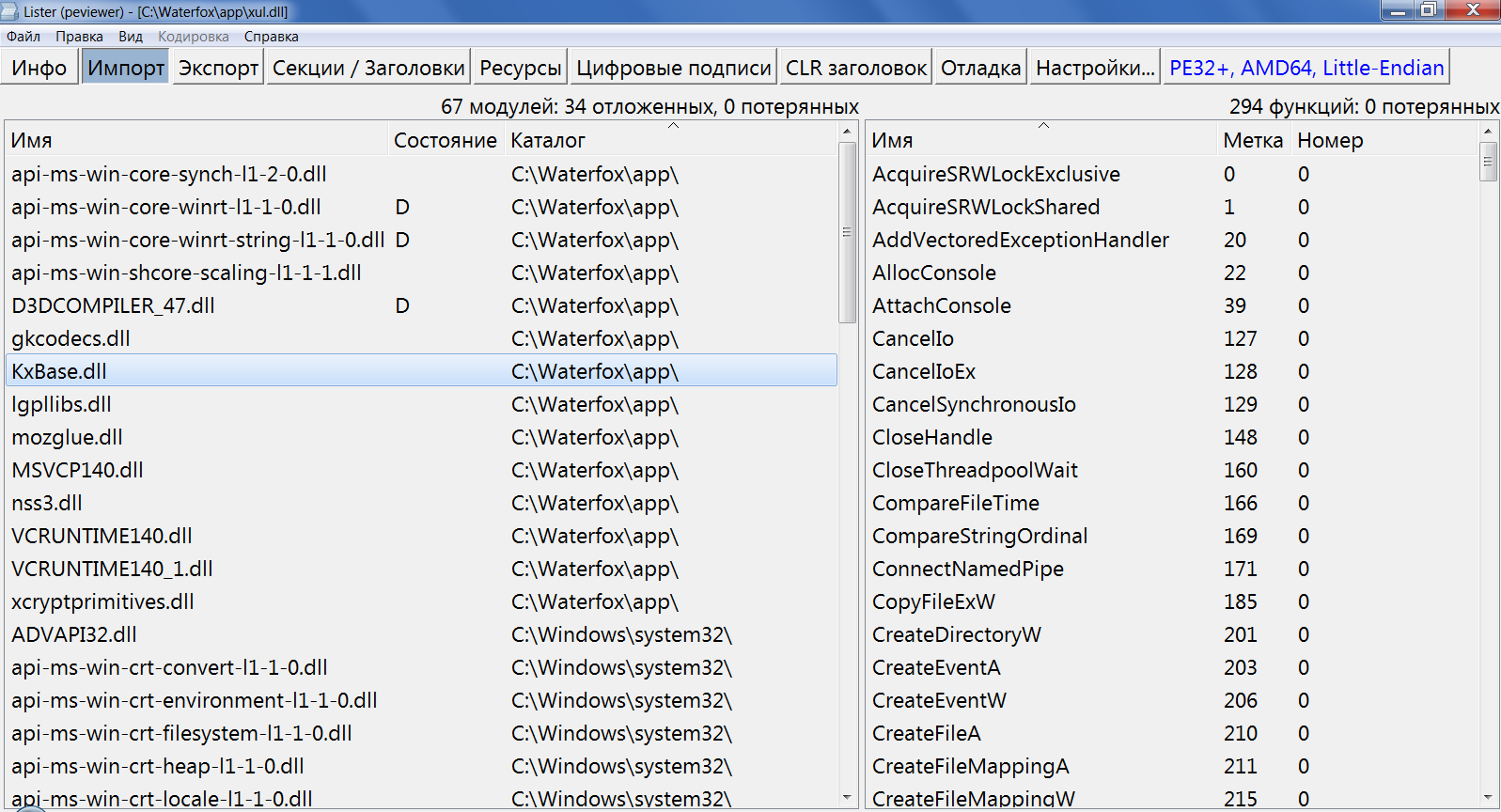The width and height of the screenshot is (1501, 812).
Task: Select the xcryptprimitives.dll module row
Action: (x=421, y=601)
